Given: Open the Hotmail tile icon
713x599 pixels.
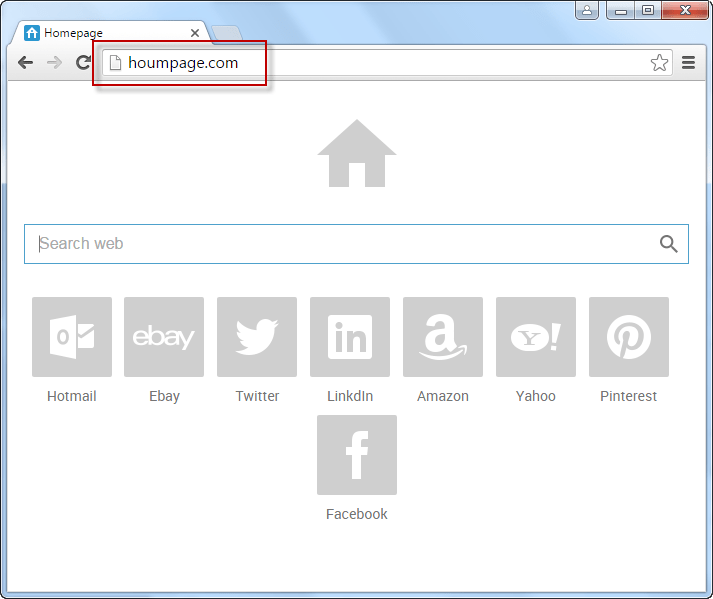Looking at the screenshot, I should tap(72, 337).
